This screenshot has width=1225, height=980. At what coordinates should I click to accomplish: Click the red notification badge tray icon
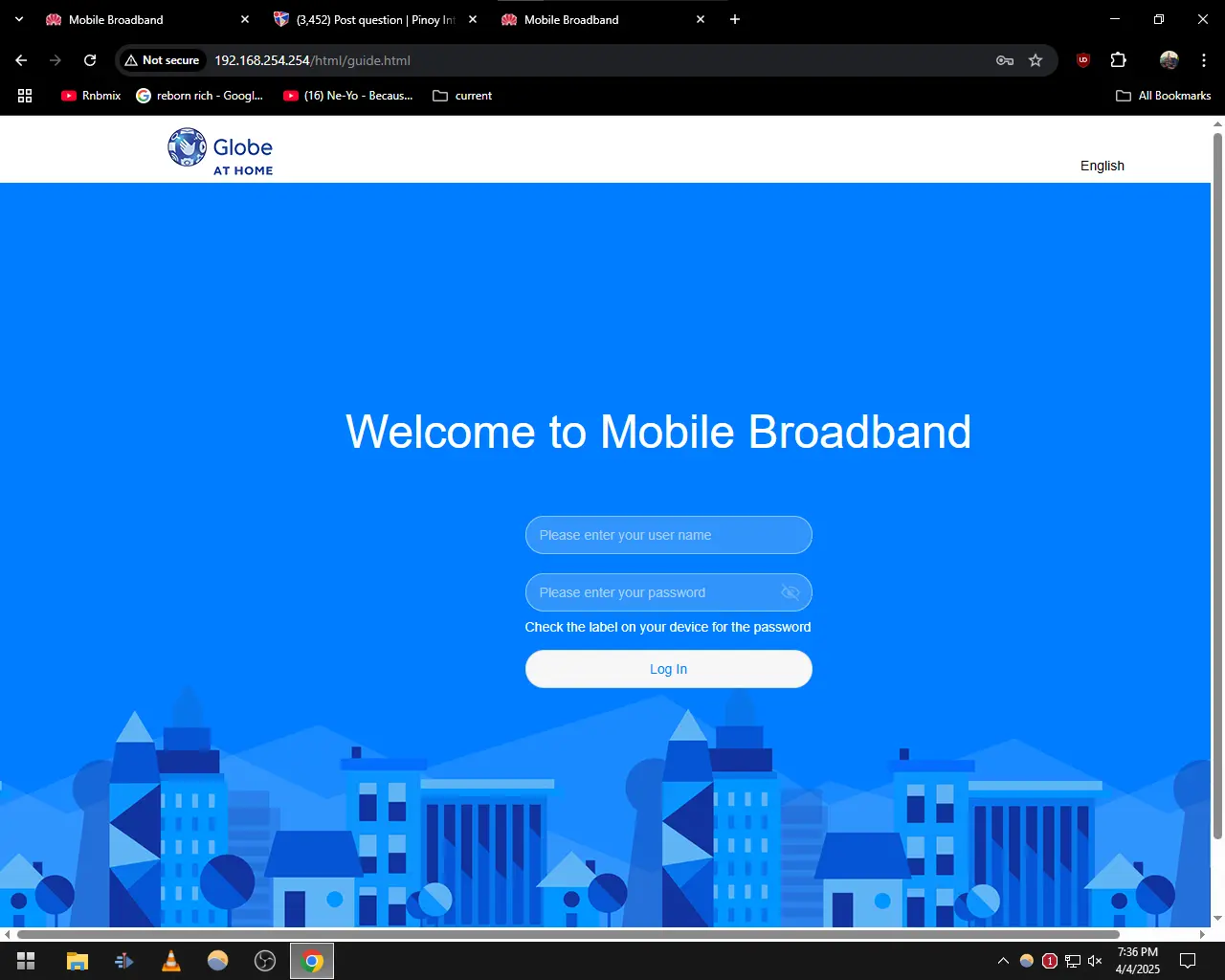(x=1050, y=961)
